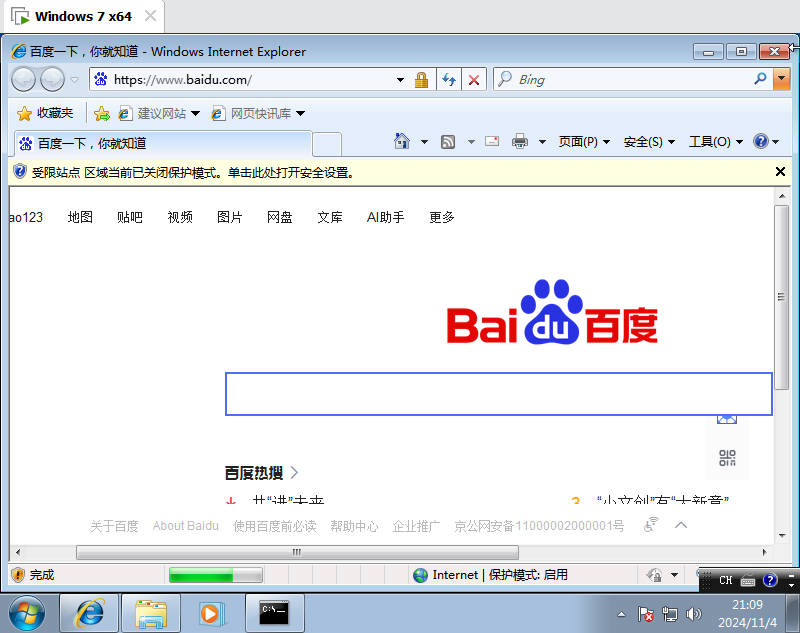
Task: Click the Internet protected mode status
Action: click(491, 575)
